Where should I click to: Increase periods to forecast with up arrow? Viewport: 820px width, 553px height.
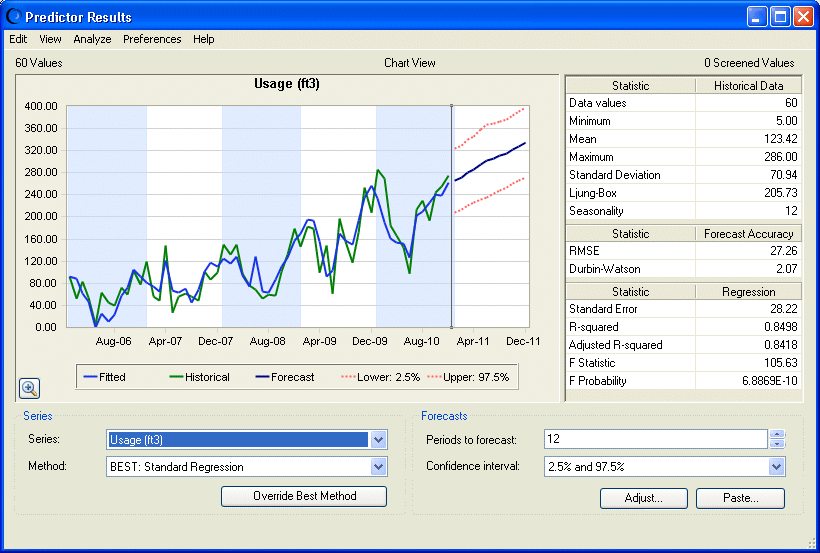pyautogui.click(x=777, y=434)
